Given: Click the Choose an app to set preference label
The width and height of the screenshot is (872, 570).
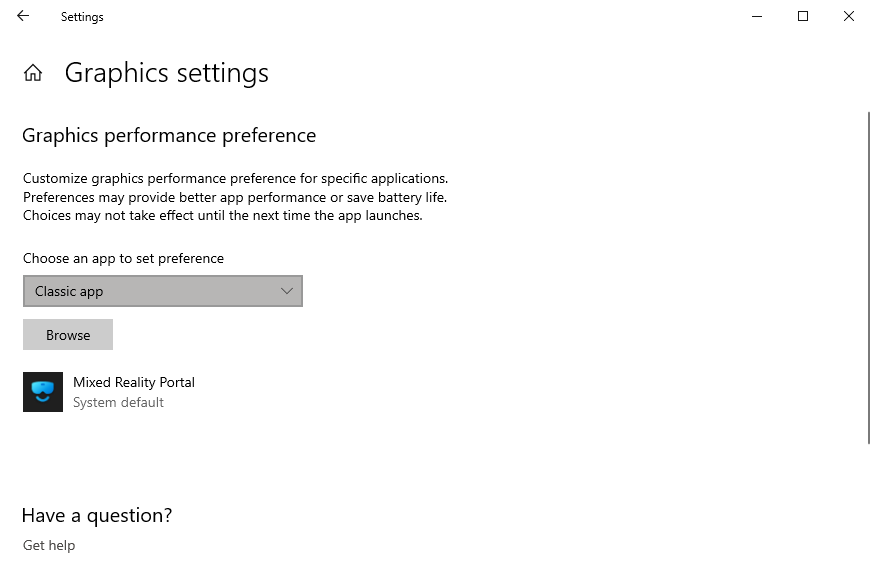Looking at the screenshot, I should click(x=123, y=258).
